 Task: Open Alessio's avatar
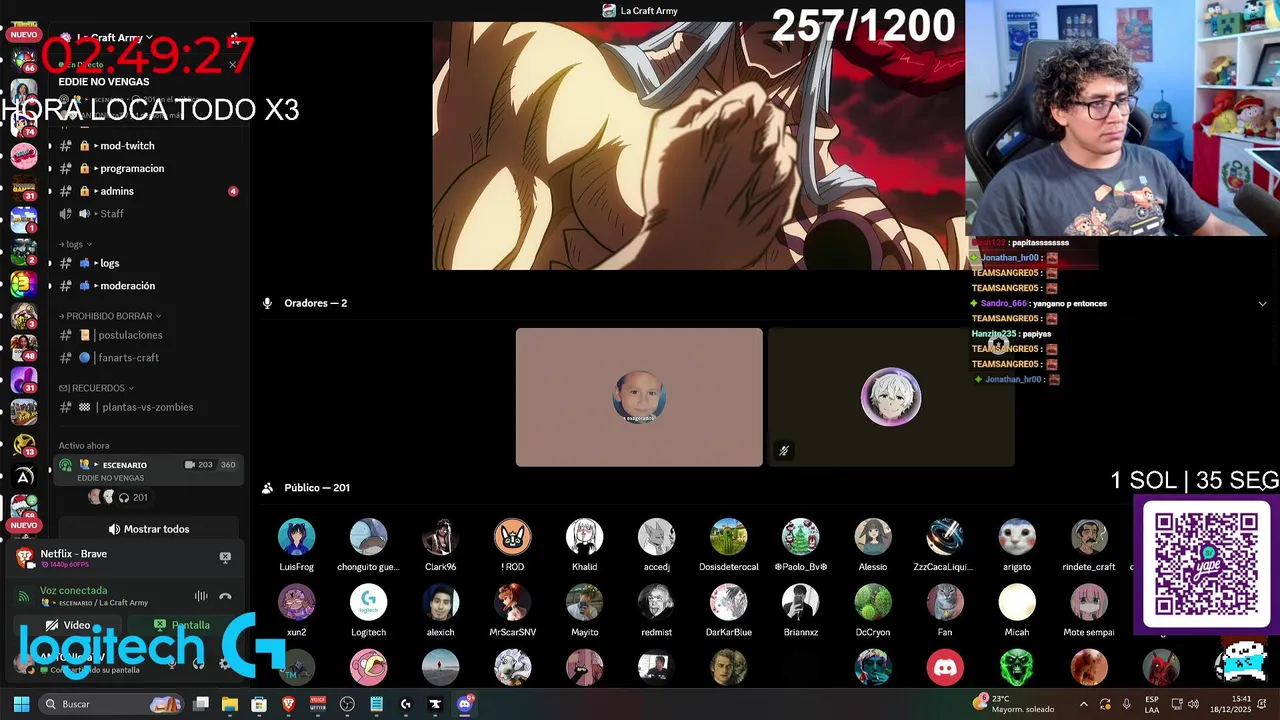(872, 537)
